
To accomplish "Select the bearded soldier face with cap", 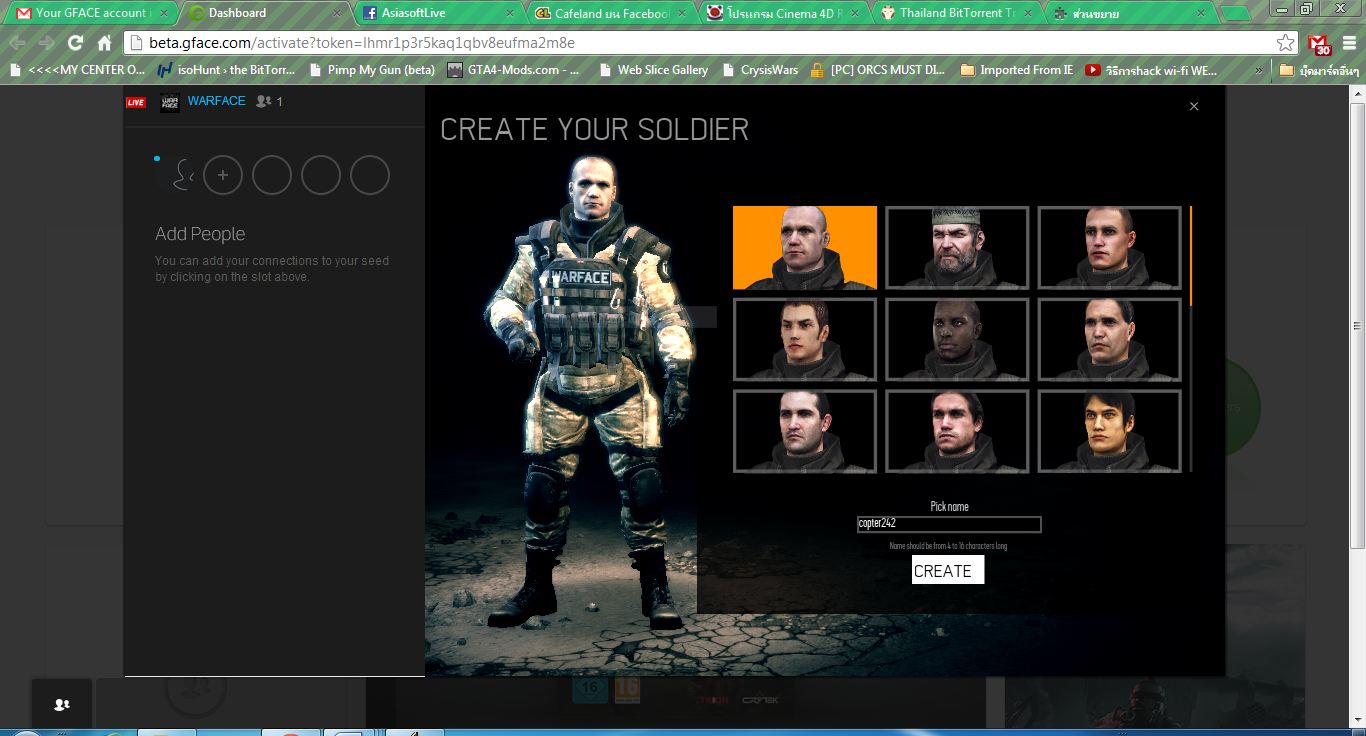I will (957, 248).
